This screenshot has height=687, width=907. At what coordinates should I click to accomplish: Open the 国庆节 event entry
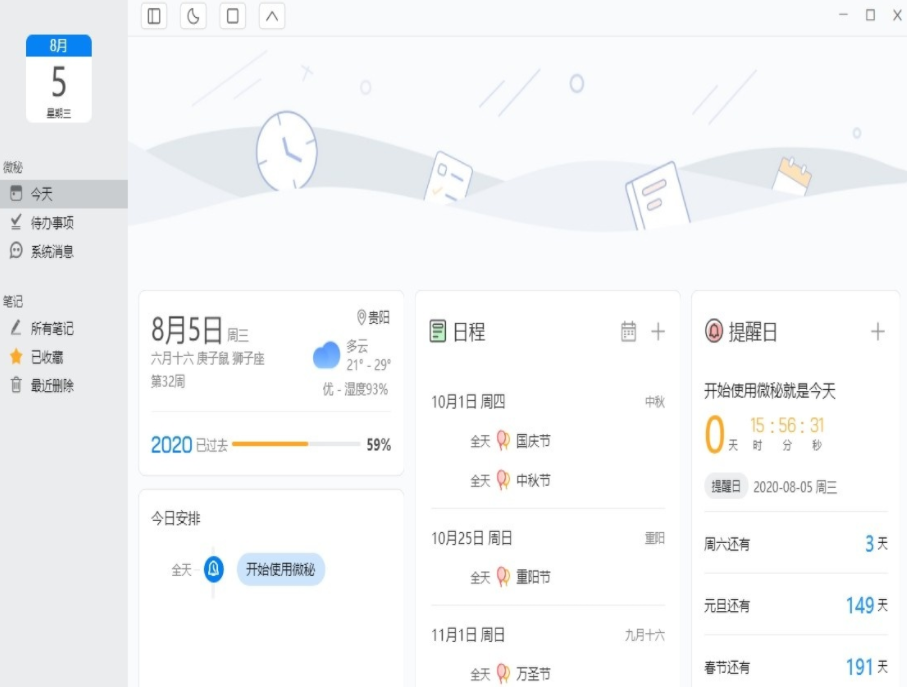pyautogui.click(x=532, y=441)
